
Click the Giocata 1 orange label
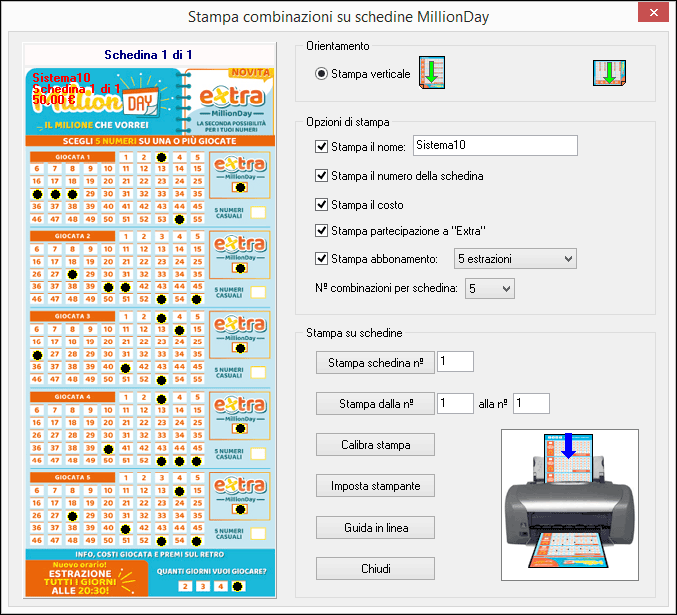pyautogui.click(x=73, y=157)
